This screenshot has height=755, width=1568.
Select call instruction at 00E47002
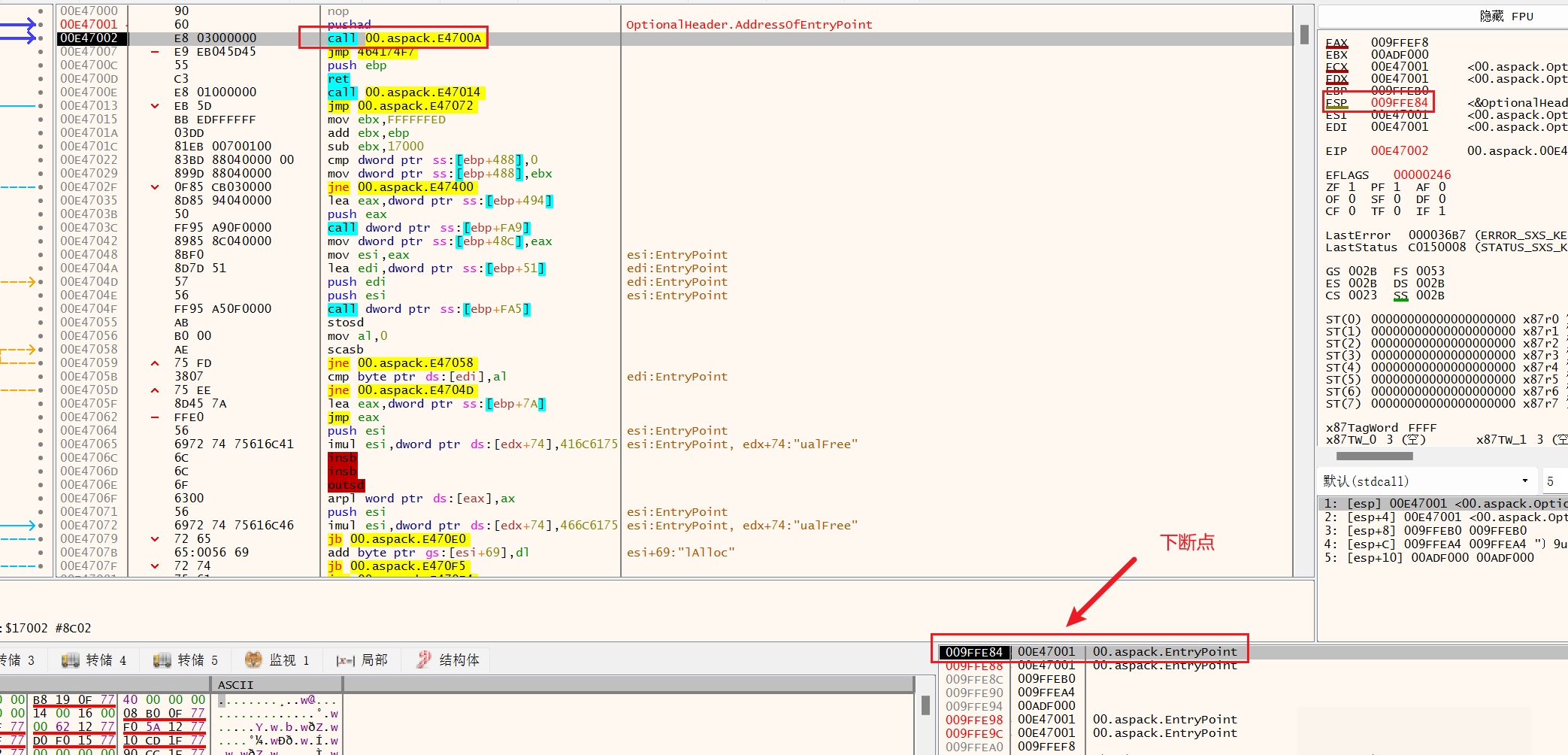coord(404,38)
